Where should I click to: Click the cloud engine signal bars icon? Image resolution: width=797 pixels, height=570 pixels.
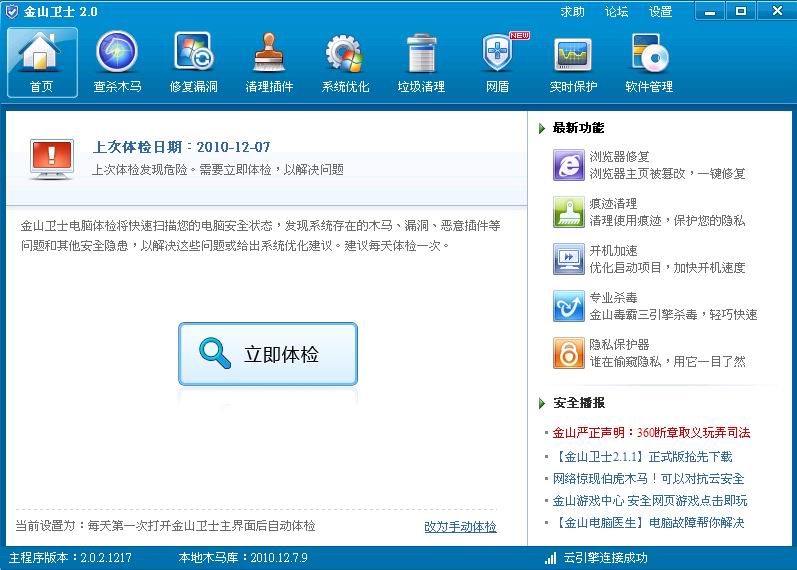point(550,558)
